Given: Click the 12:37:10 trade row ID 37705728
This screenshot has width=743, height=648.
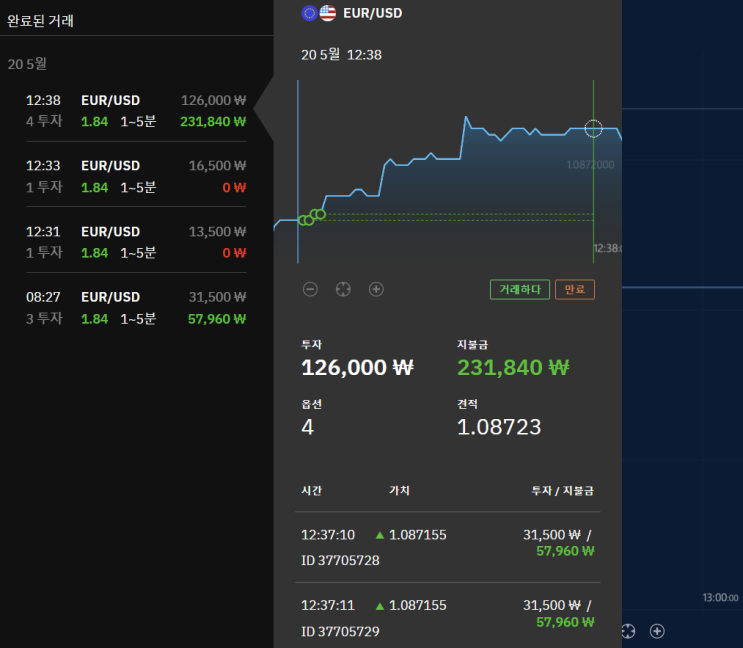Looking at the screenshot, I should (x=447, y=548).
